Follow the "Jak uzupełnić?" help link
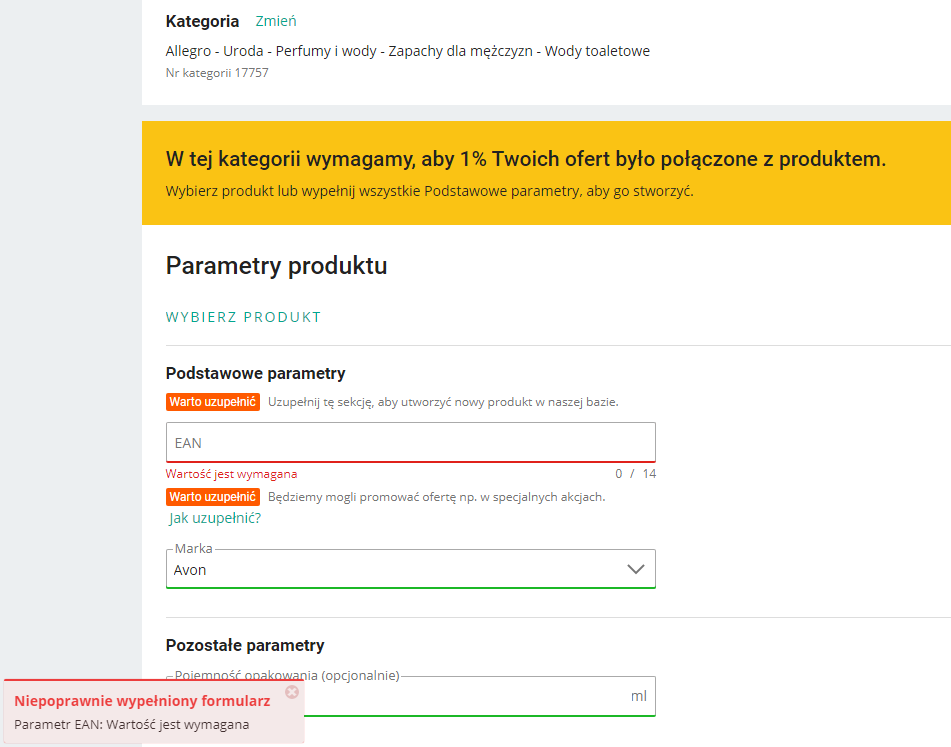This screenshot has width=951, height=747. [x=215, y=518]
